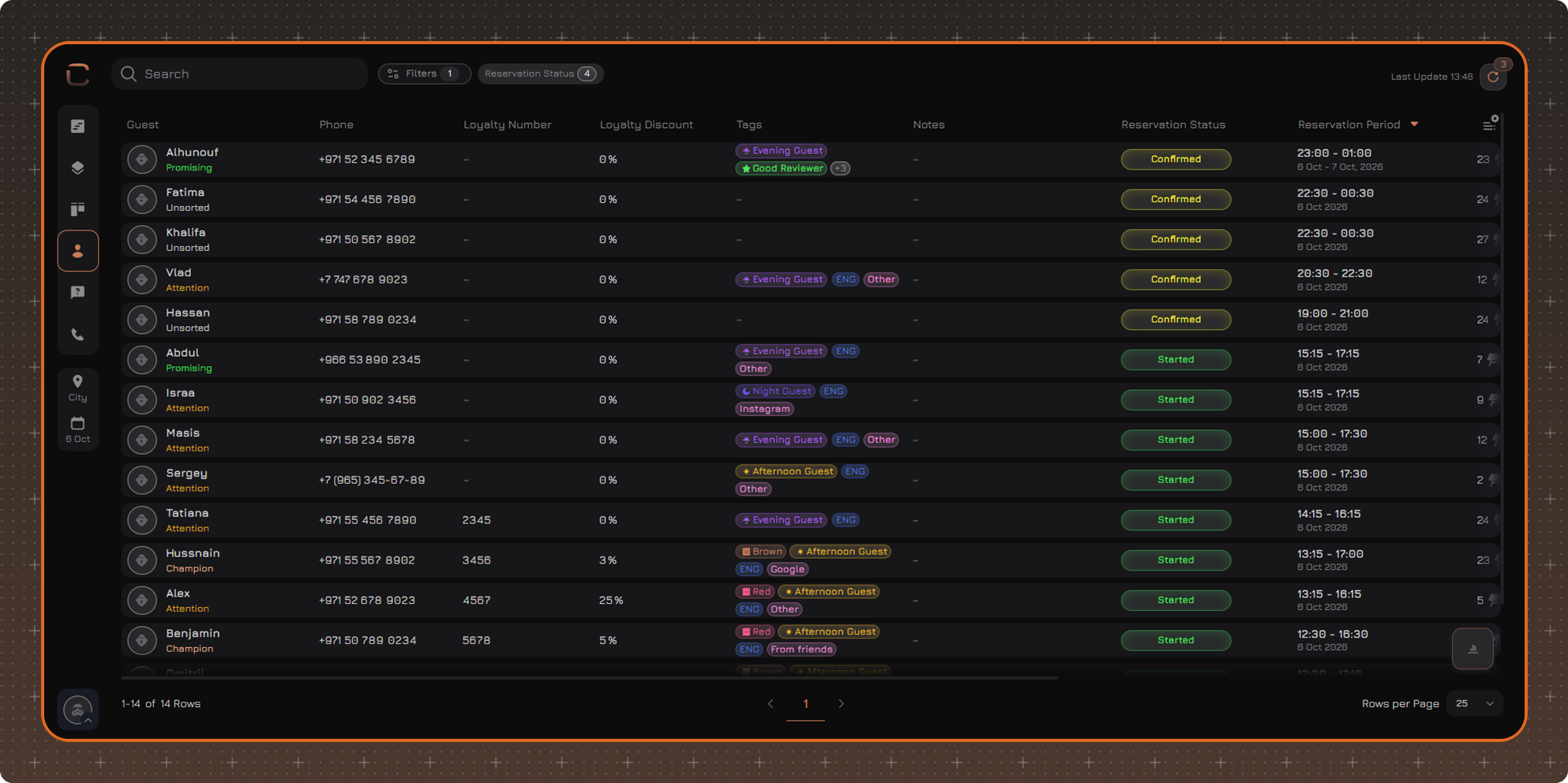This screenshot has height=783, width=1568.
Task: Click into the Search field
Action: pyautogui.click(x=240, y=73)
